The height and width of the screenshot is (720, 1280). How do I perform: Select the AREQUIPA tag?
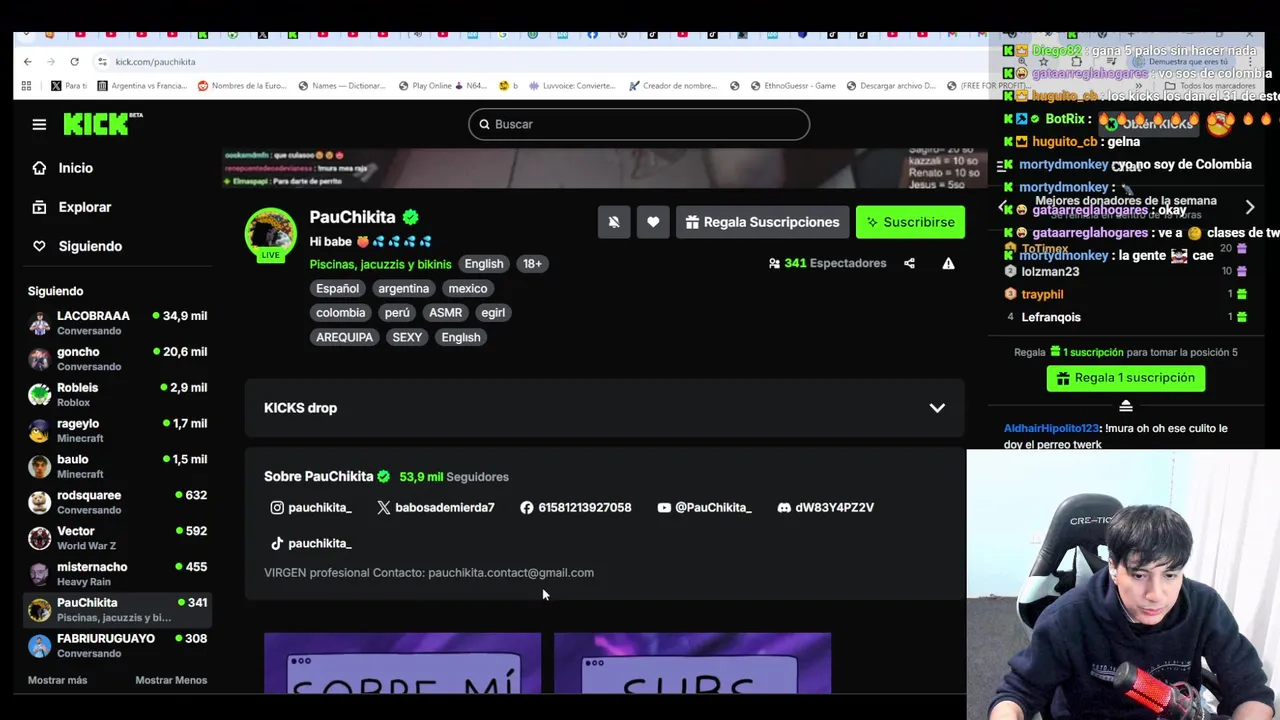click(x=344, y=337)
